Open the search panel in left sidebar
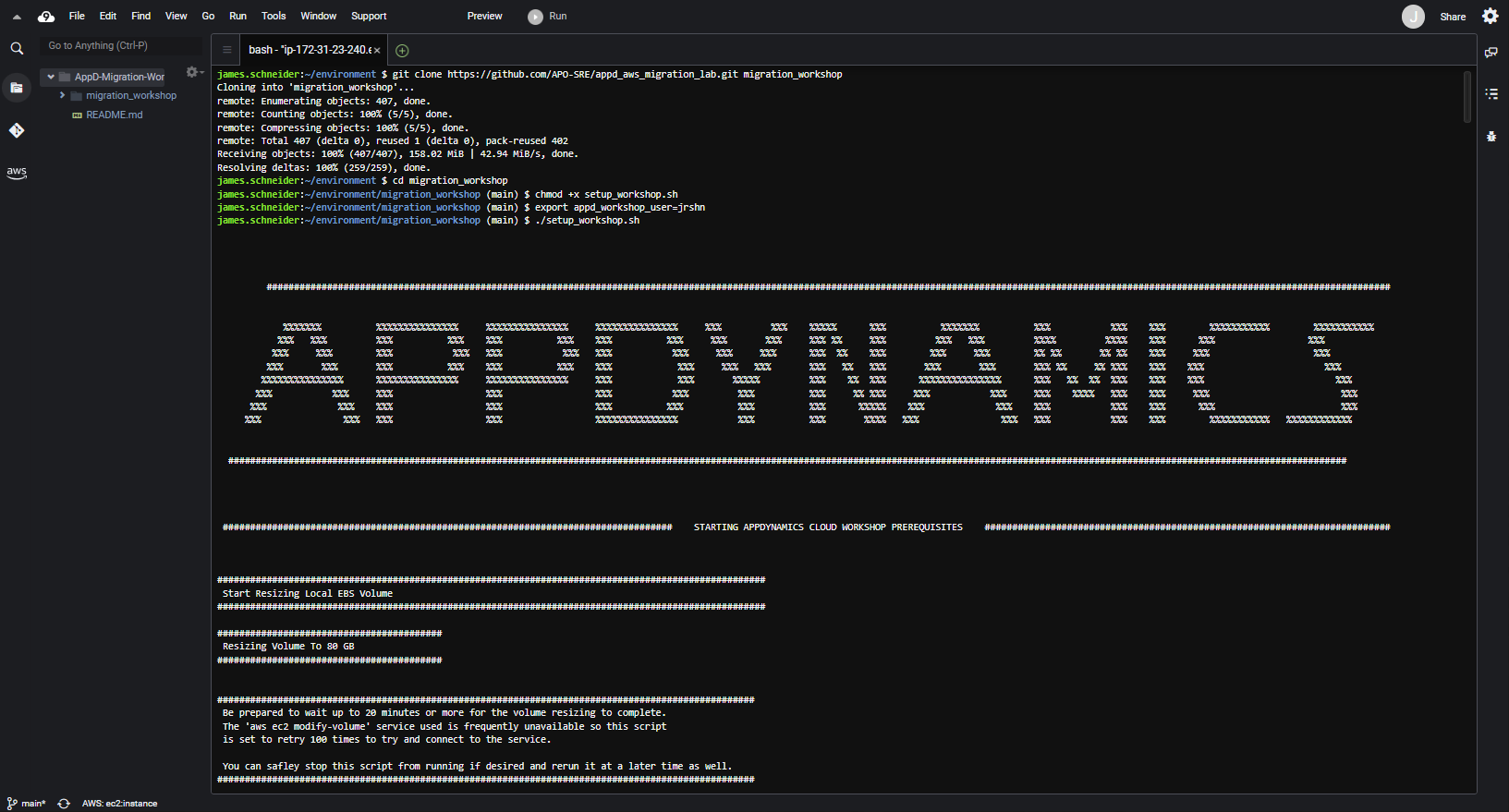1509x812 pixels. tap(17, 48)
